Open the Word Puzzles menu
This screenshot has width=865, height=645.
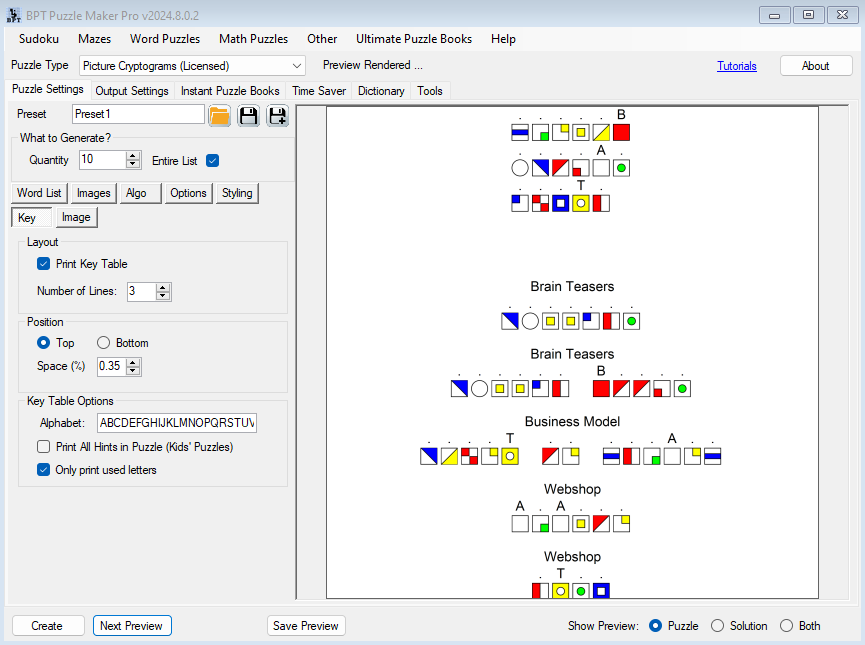click(x=164, y=39)
